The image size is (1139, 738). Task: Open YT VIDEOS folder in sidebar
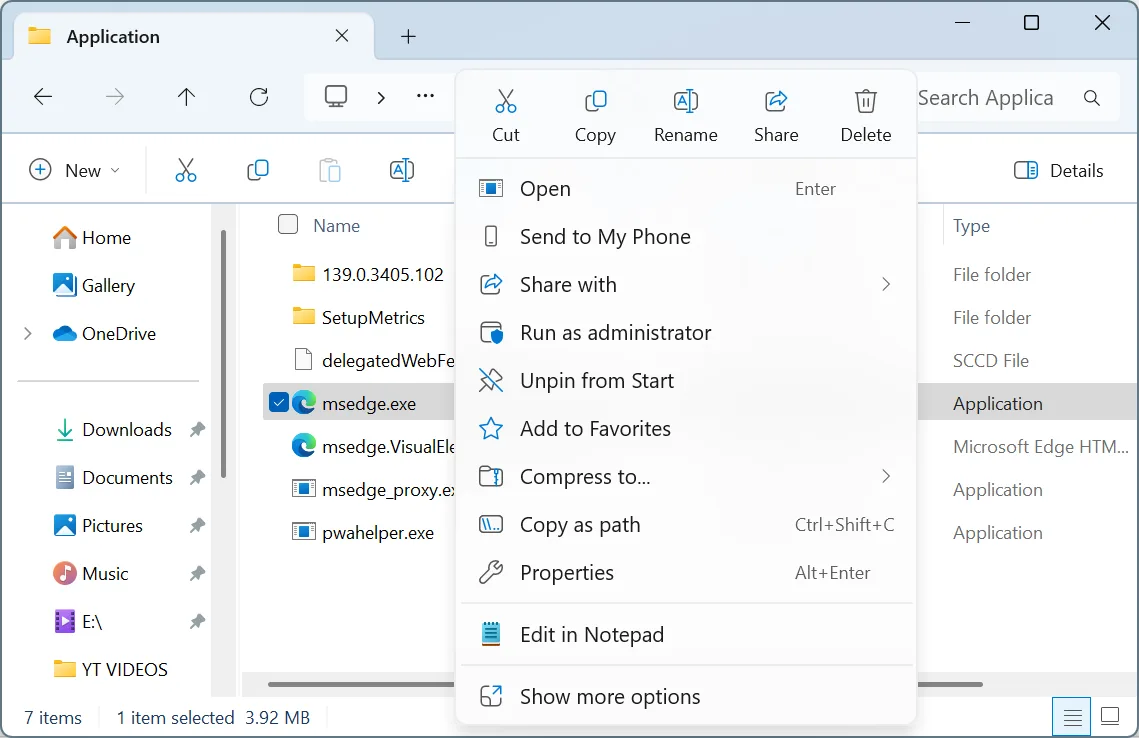point(111,669)
